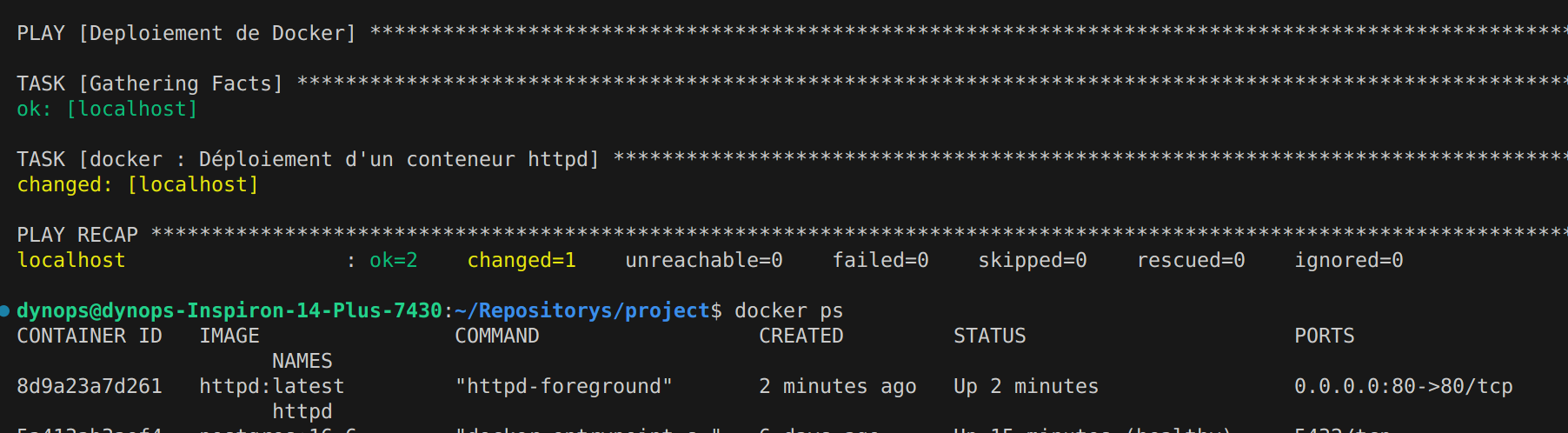Click the STATUS column header
Image resolution: width=1568 pixels, height=433 pixels.
click(990, 336)
